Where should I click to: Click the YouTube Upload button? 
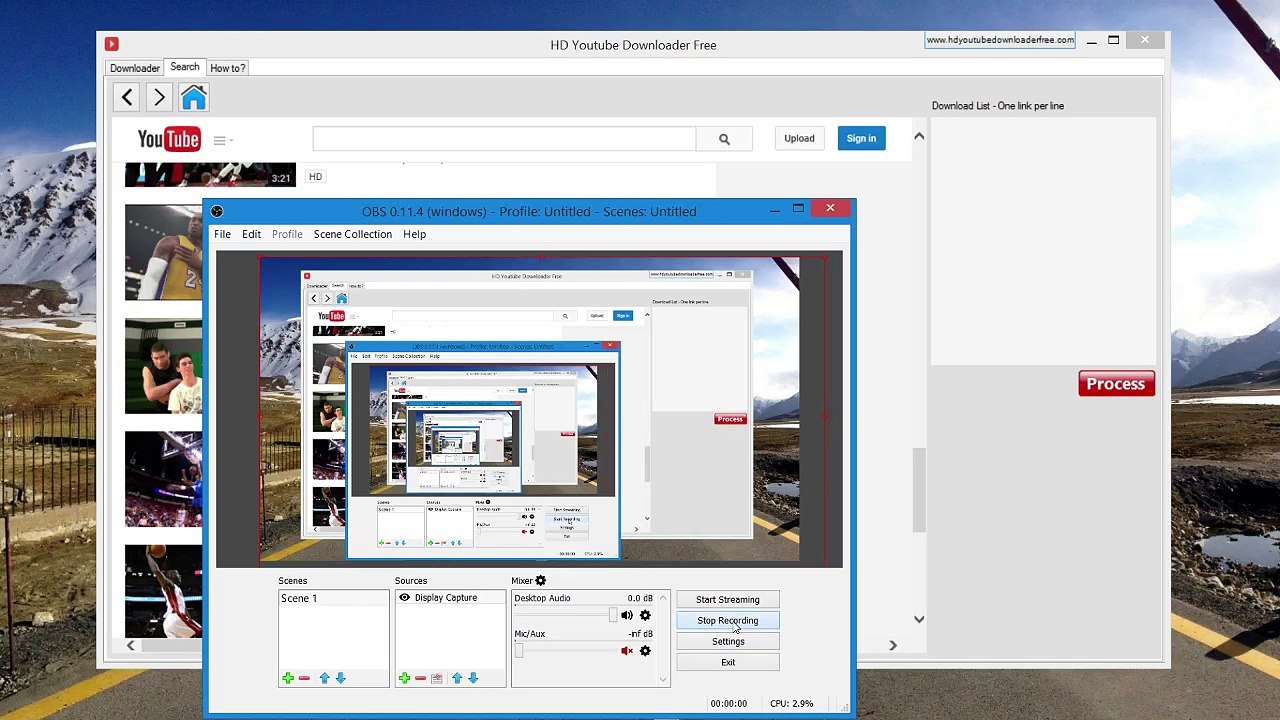pyautogui.click(x=799, y=139)
